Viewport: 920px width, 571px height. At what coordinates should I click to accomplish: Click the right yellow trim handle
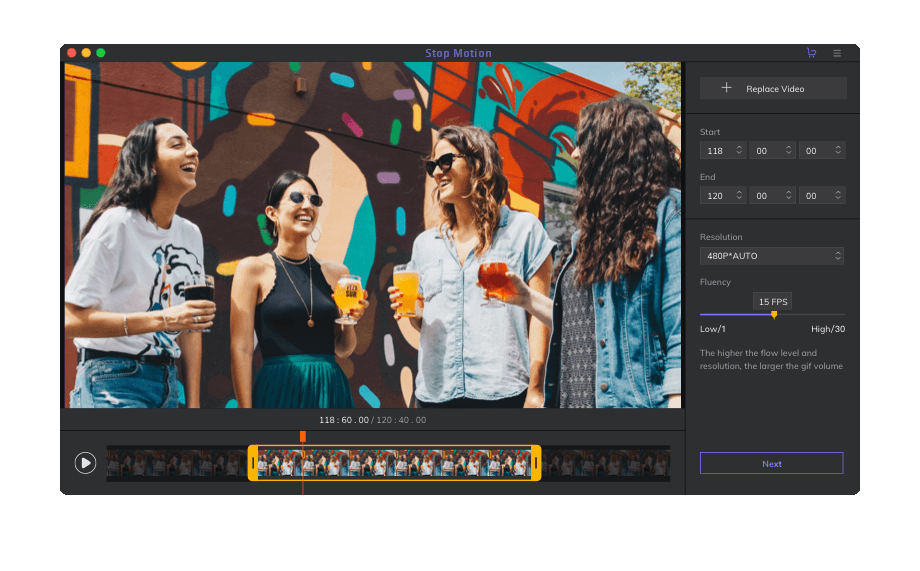pyautogui.click(x=536, y=463)
